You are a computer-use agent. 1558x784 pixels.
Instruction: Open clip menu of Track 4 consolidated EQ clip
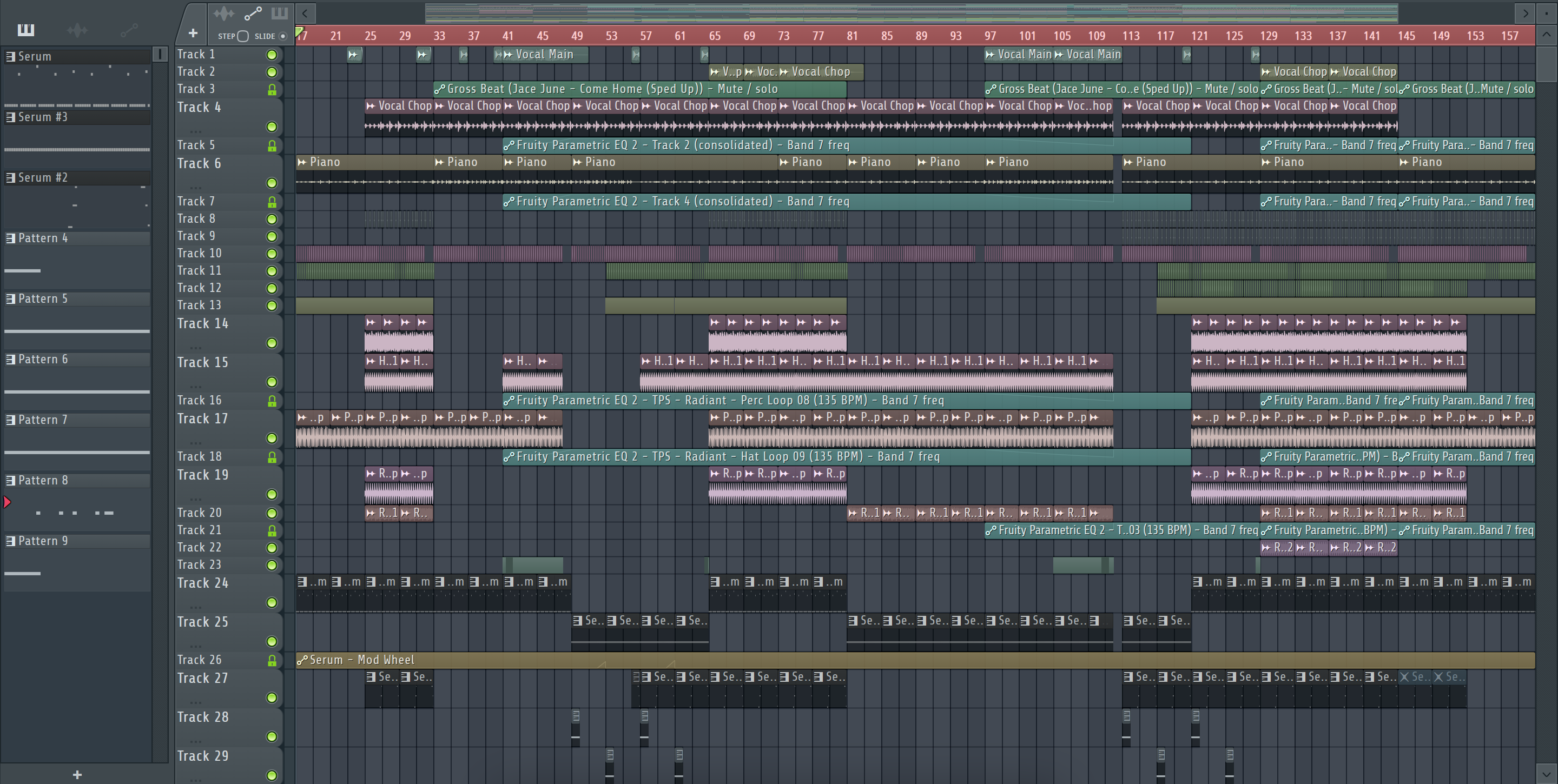[509, 201]
